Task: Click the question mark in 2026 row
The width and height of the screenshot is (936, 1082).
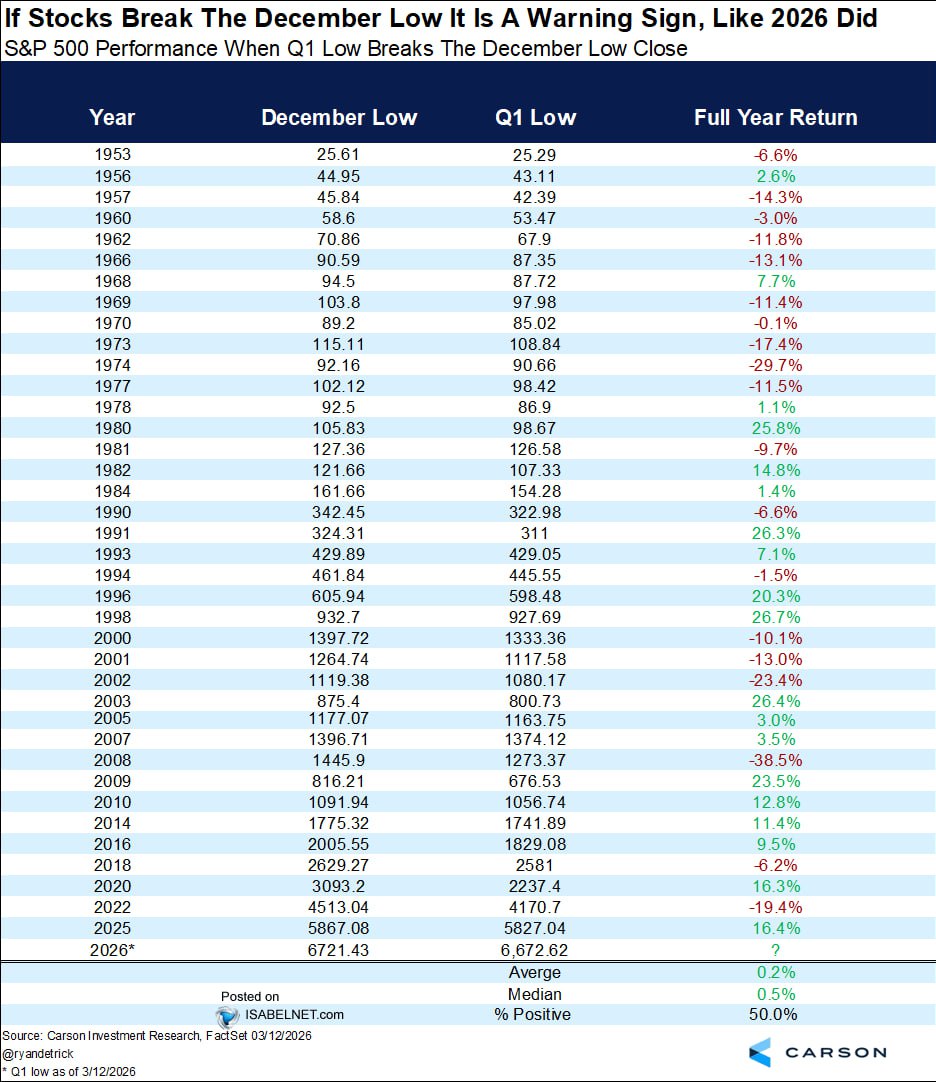Action: (775, 950)
